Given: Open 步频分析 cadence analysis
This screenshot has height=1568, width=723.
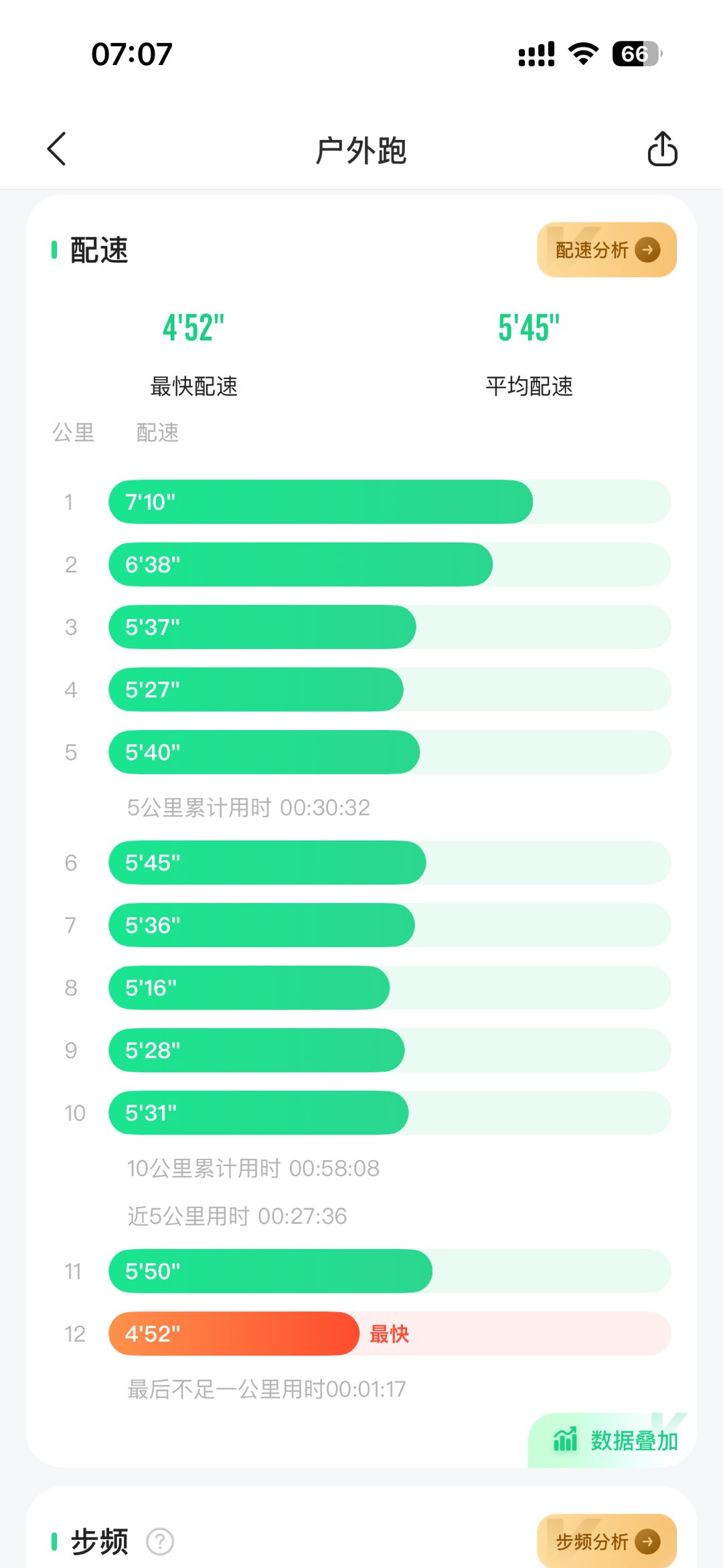Looking at the screenshot, I should point(592,1541).
